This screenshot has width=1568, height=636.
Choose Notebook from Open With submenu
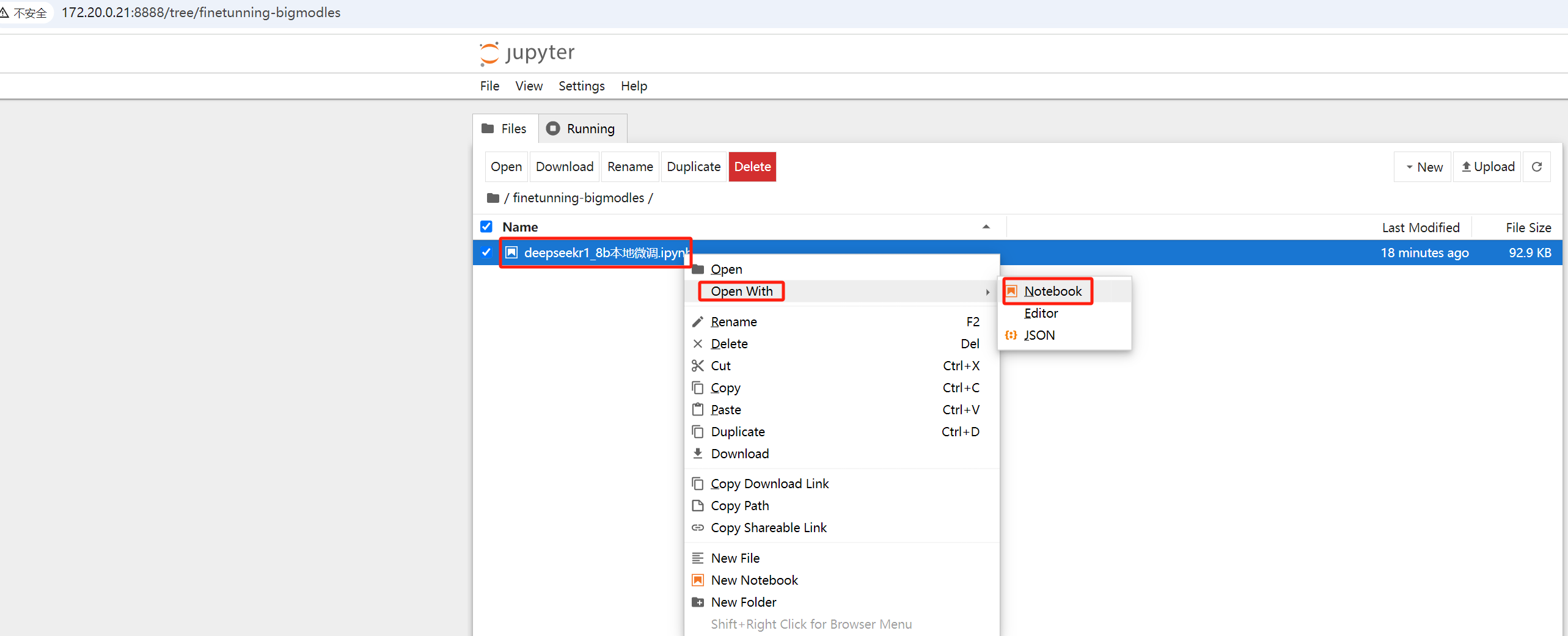coord(1064,291)
